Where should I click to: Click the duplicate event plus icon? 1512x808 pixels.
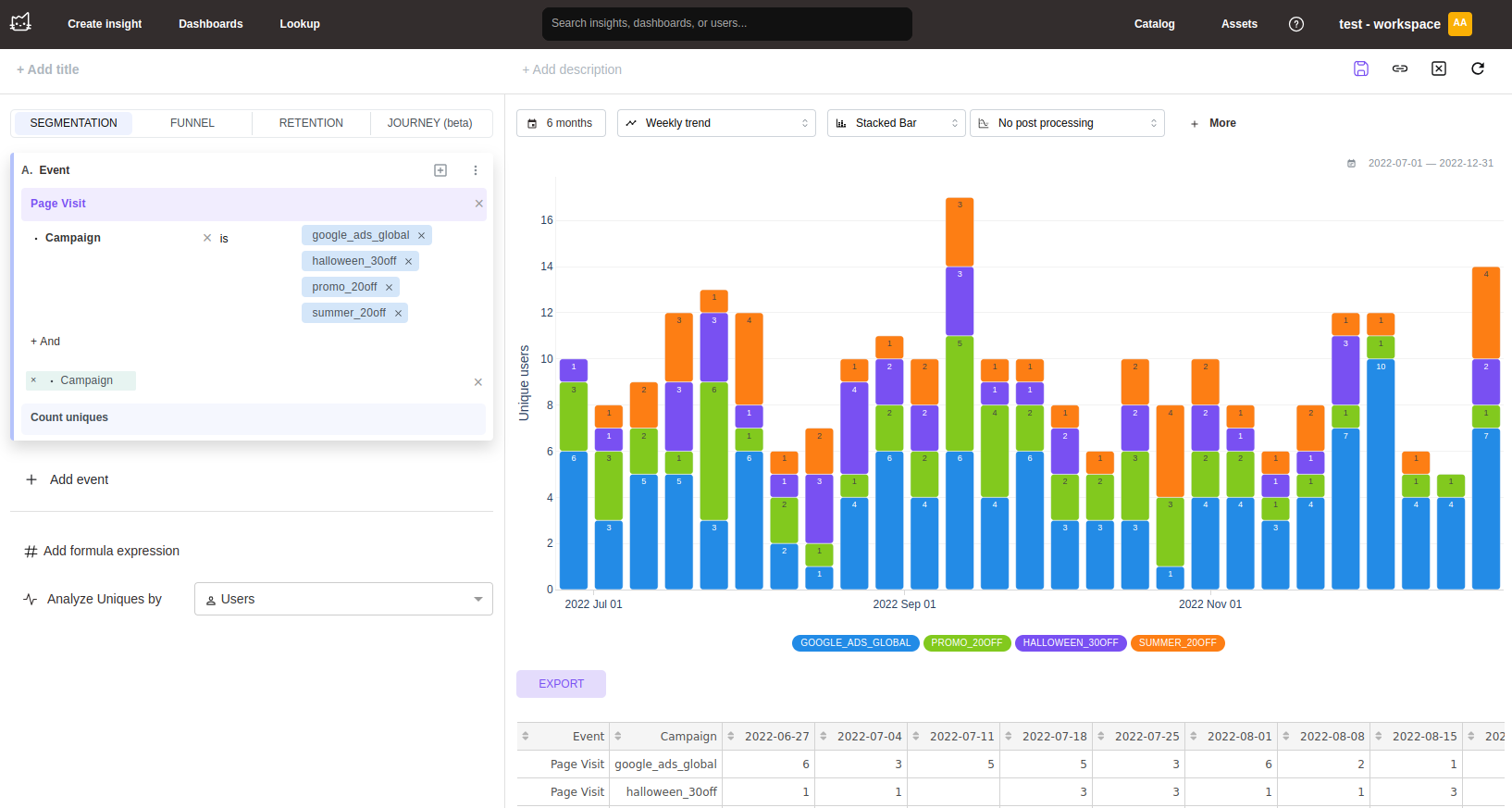tap(440, 170)
